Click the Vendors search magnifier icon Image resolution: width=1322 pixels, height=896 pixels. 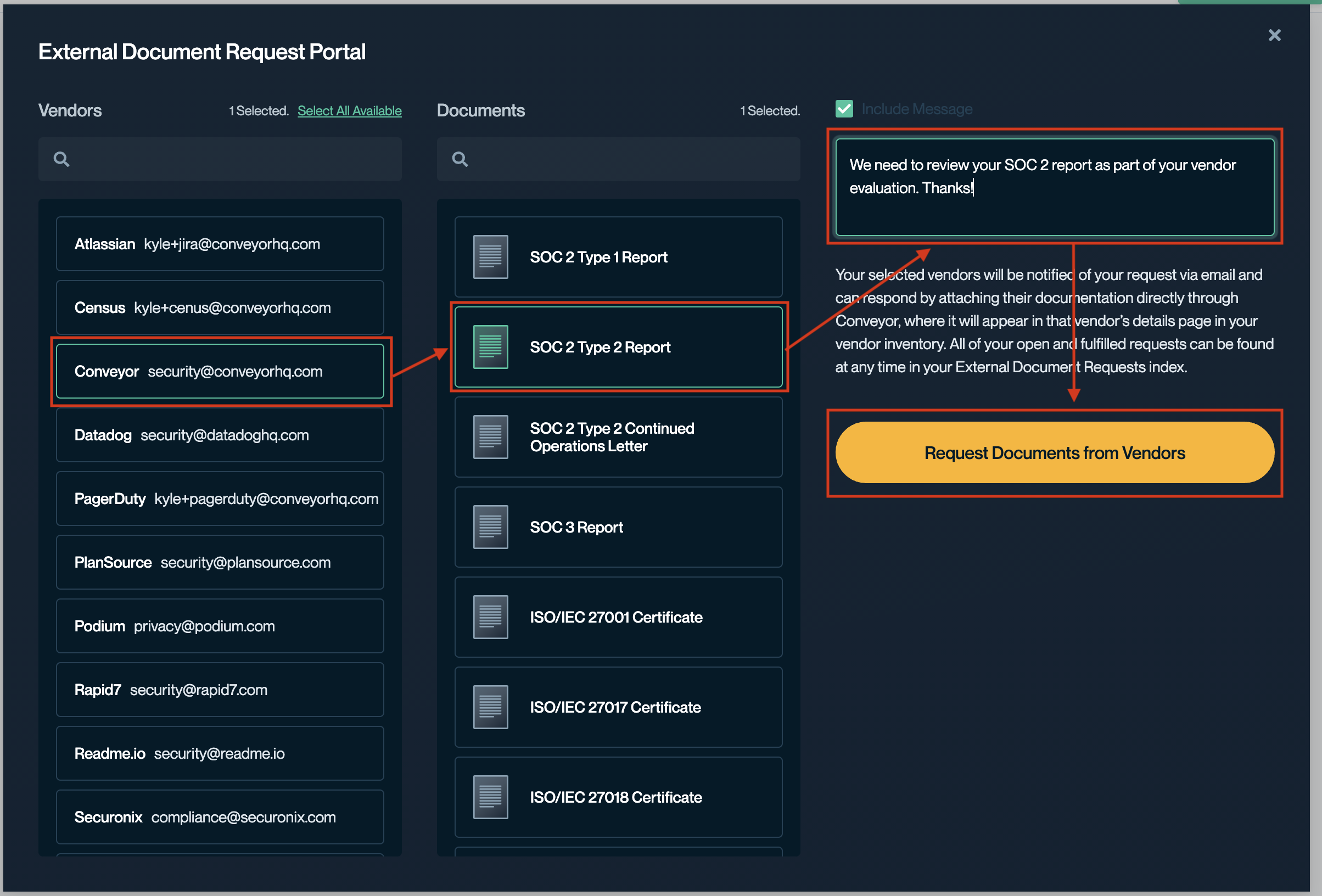point(61,159)
